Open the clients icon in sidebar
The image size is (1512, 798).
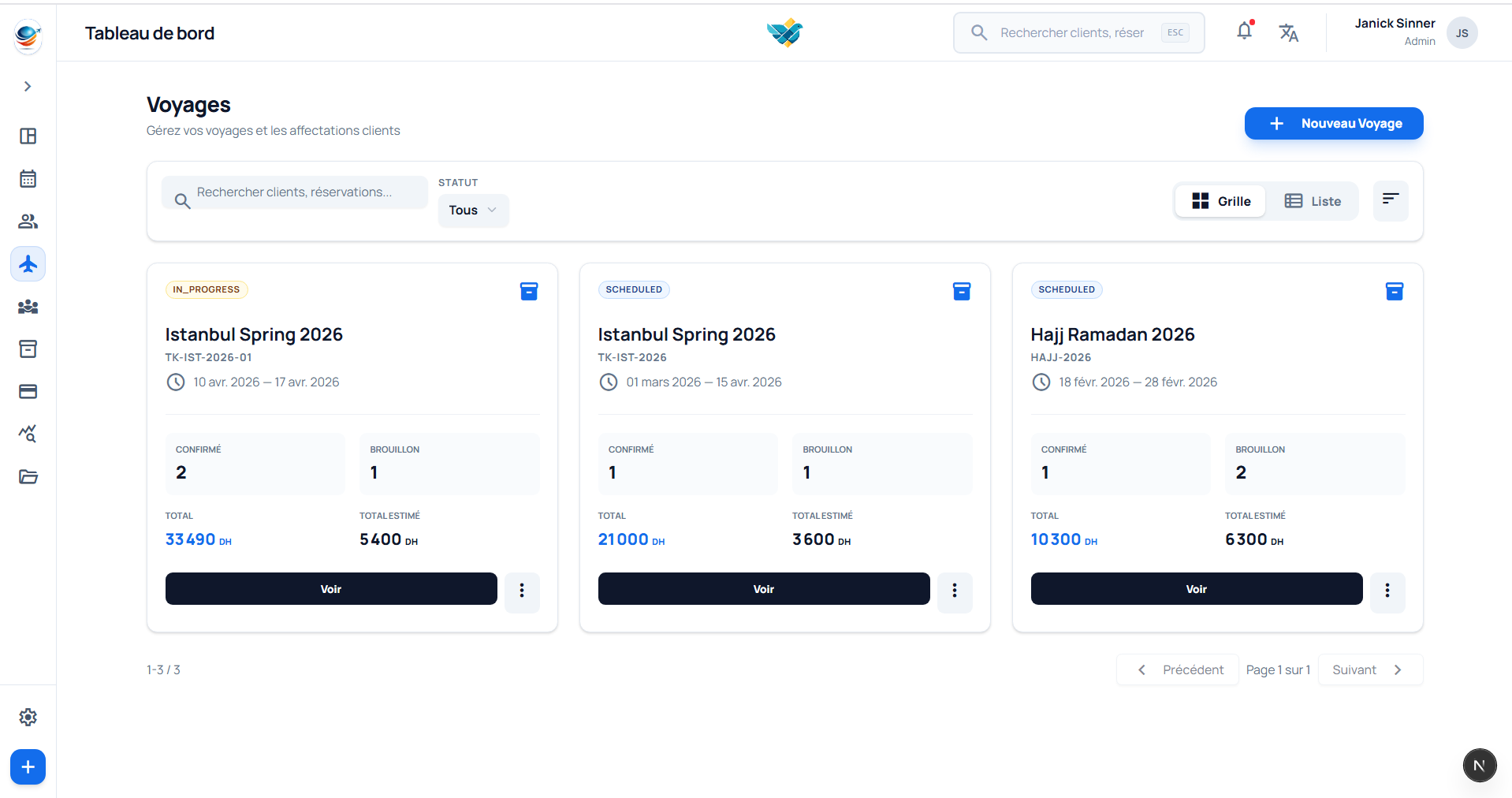pos(28,222)
